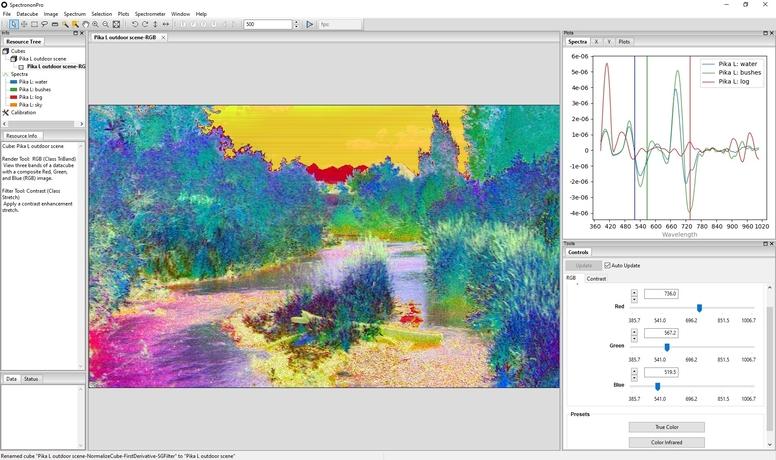Open the Spectrometer menu
The image size is (776, 460).
[x=150, y=14]
